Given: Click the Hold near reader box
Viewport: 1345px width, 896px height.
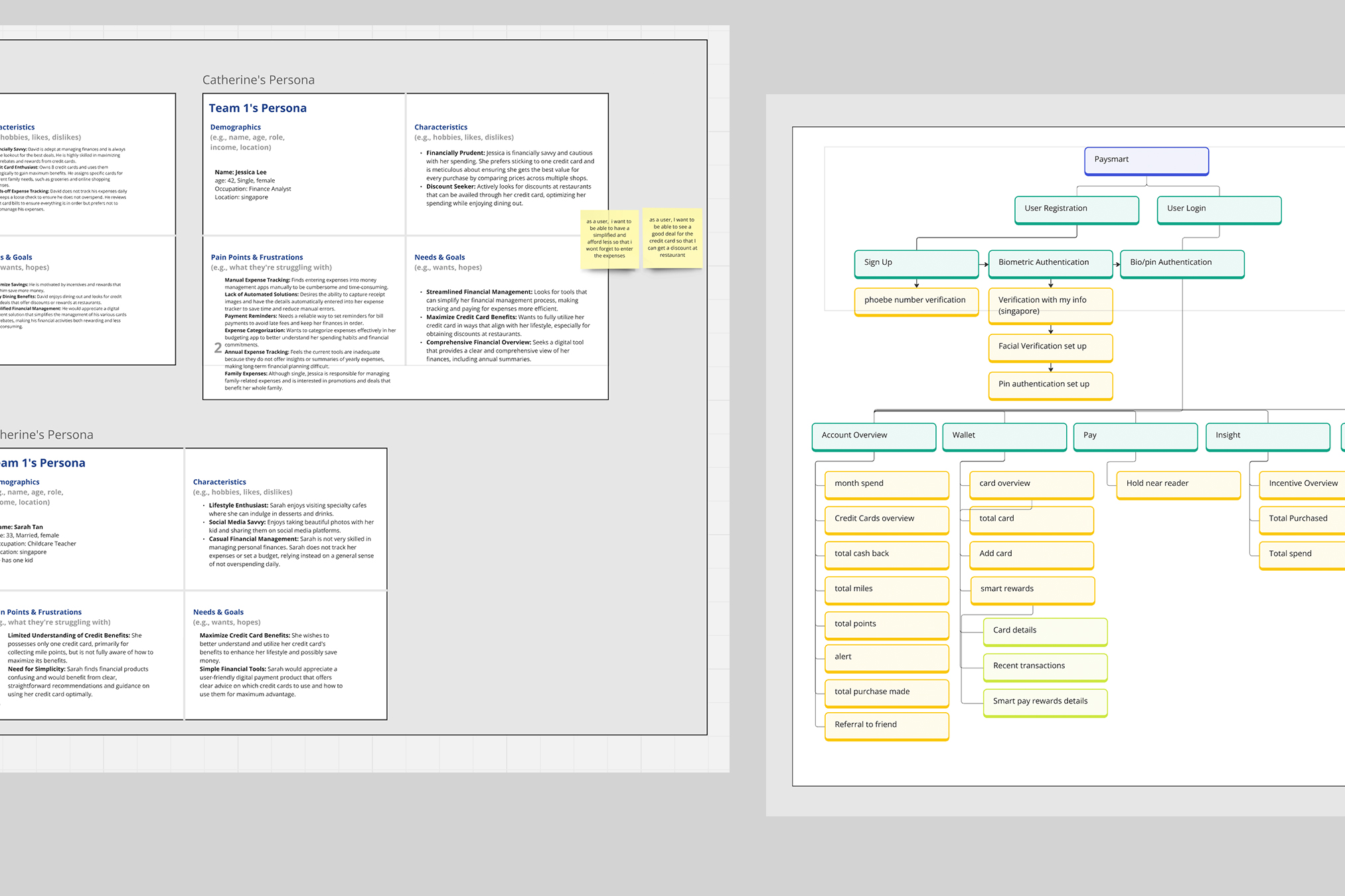Looking at the screenshot, I should 1178,484.
